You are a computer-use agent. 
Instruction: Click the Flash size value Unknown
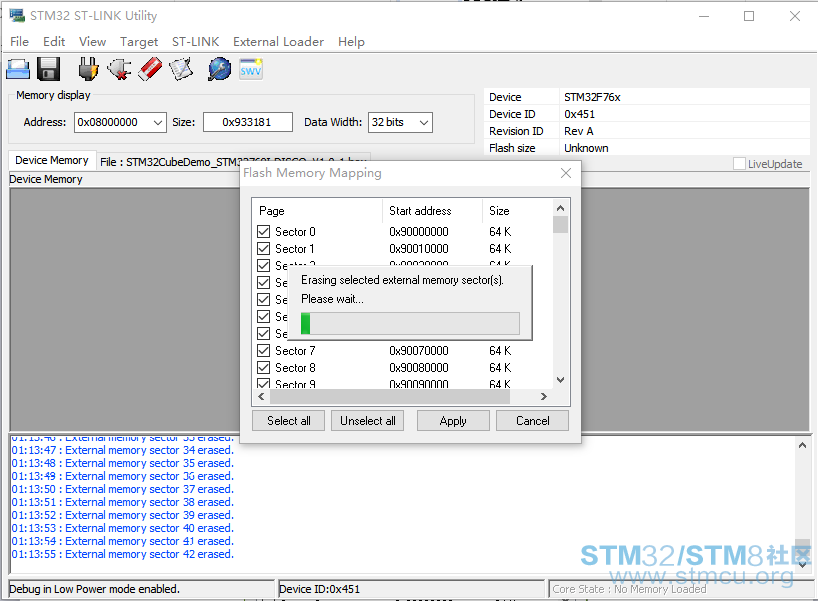[586, 148]
